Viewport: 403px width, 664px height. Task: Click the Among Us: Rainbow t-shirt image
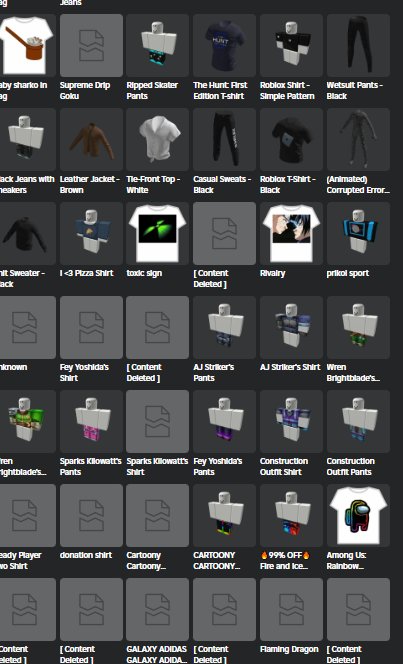pos(358,515)
